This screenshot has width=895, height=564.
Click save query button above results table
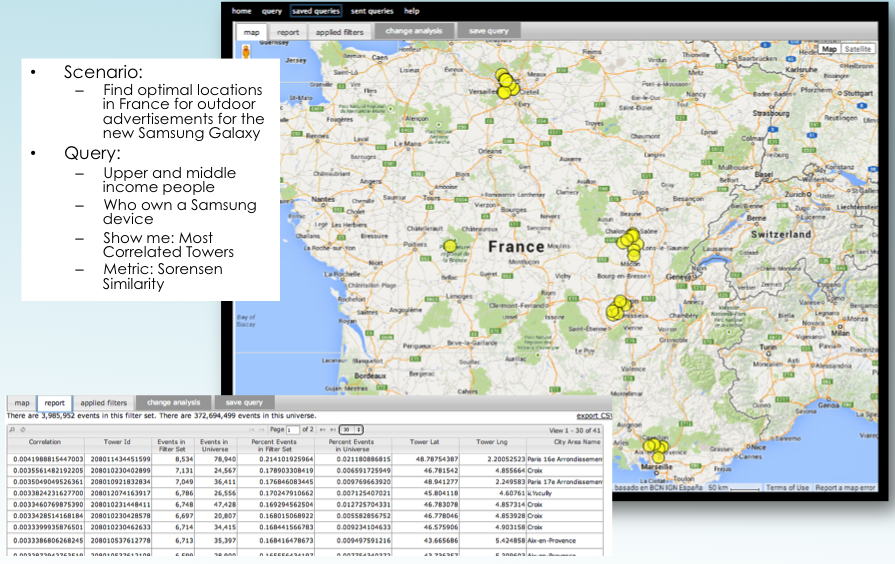244,402
